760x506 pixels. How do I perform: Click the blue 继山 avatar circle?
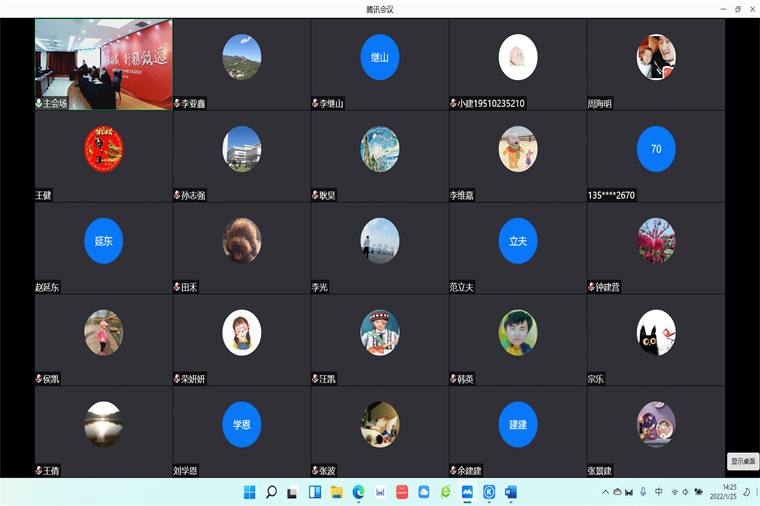379,57
